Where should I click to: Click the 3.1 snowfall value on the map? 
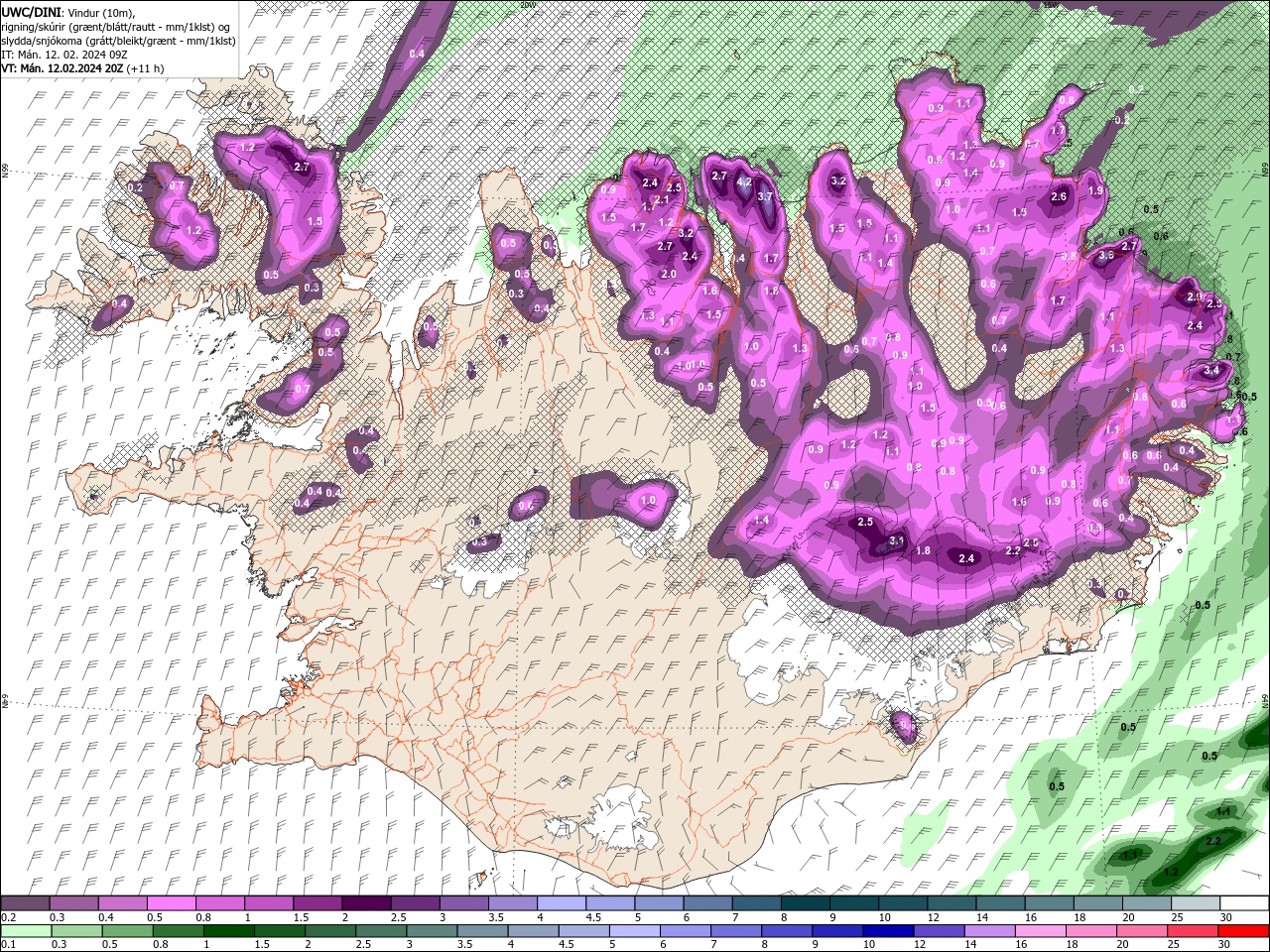(897, 540)
